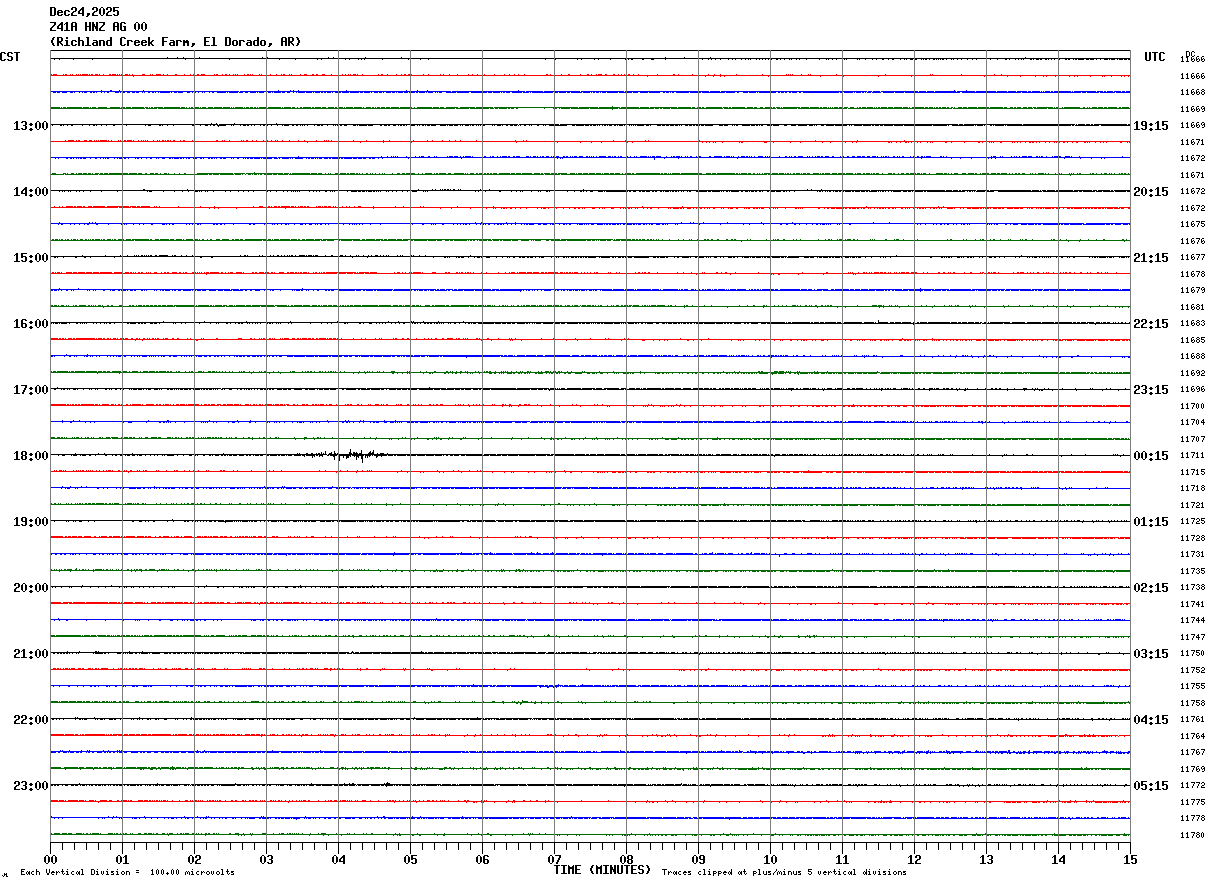
Task: Select the 19:15 UTC time label
Action: point(1150,126)
